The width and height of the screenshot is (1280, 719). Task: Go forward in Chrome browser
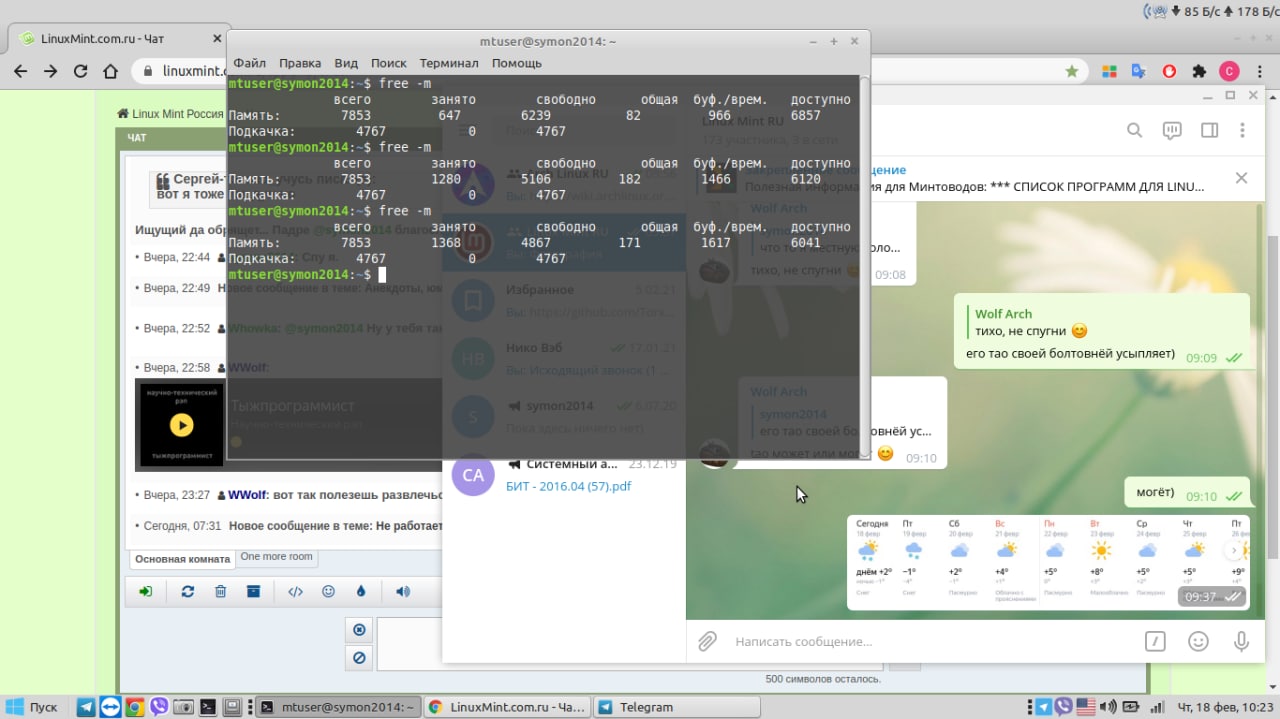click(50, 72)
